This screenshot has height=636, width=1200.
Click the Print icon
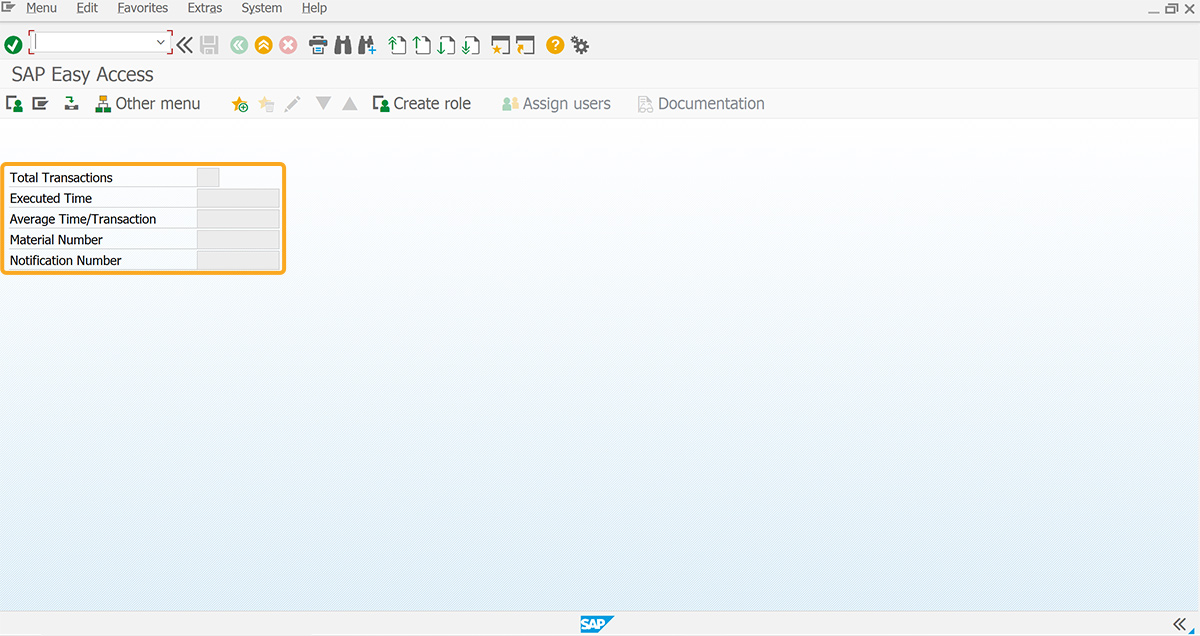(x=318, y=45)
